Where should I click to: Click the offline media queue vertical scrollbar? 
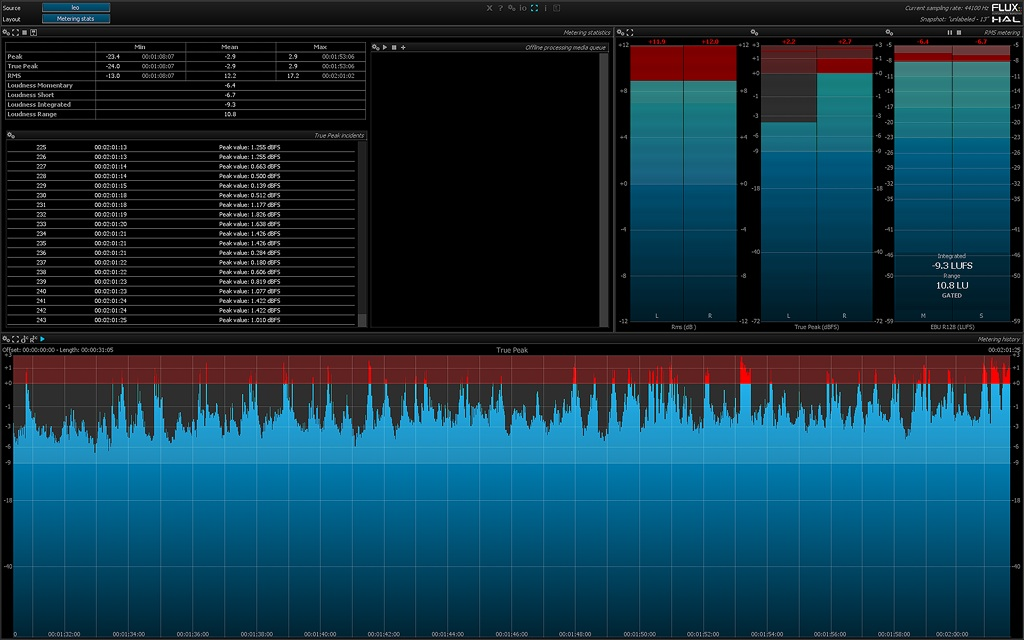pos(603,189)
